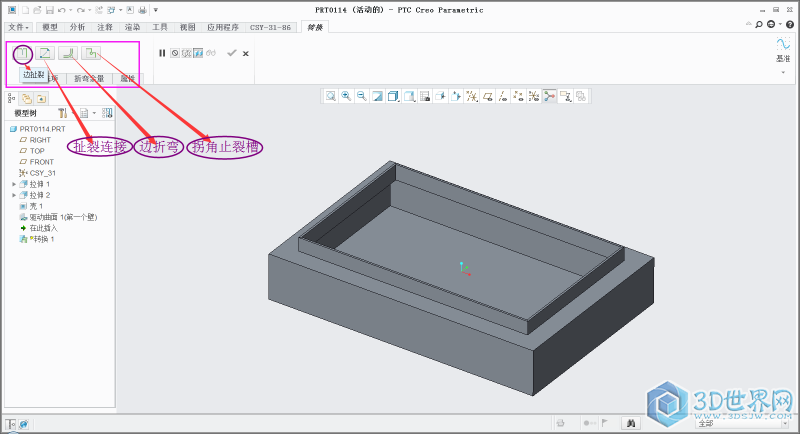800x434 pixels.
Task: Toggle datum plane display
Action: pyautogui.click(x=488, y=96)
